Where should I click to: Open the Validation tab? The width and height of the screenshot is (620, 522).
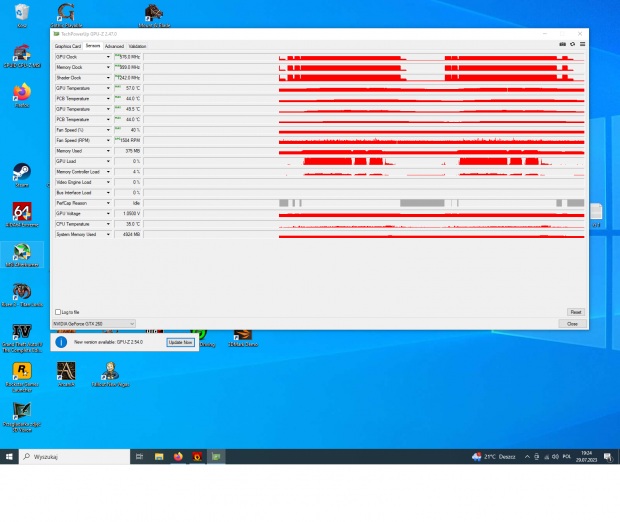[137, 46]
